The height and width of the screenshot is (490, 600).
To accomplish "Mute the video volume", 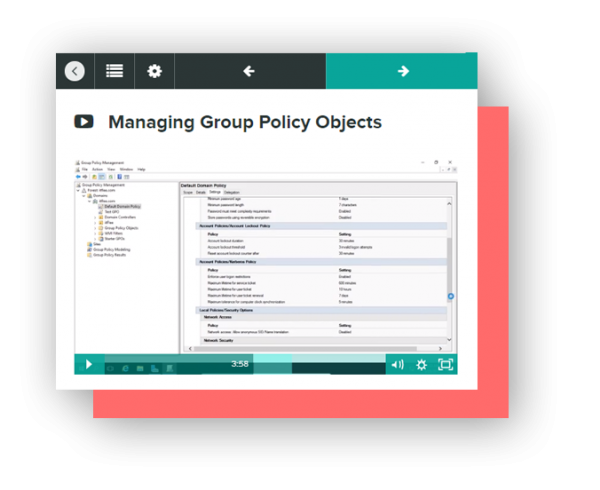I will pos(397,365).
